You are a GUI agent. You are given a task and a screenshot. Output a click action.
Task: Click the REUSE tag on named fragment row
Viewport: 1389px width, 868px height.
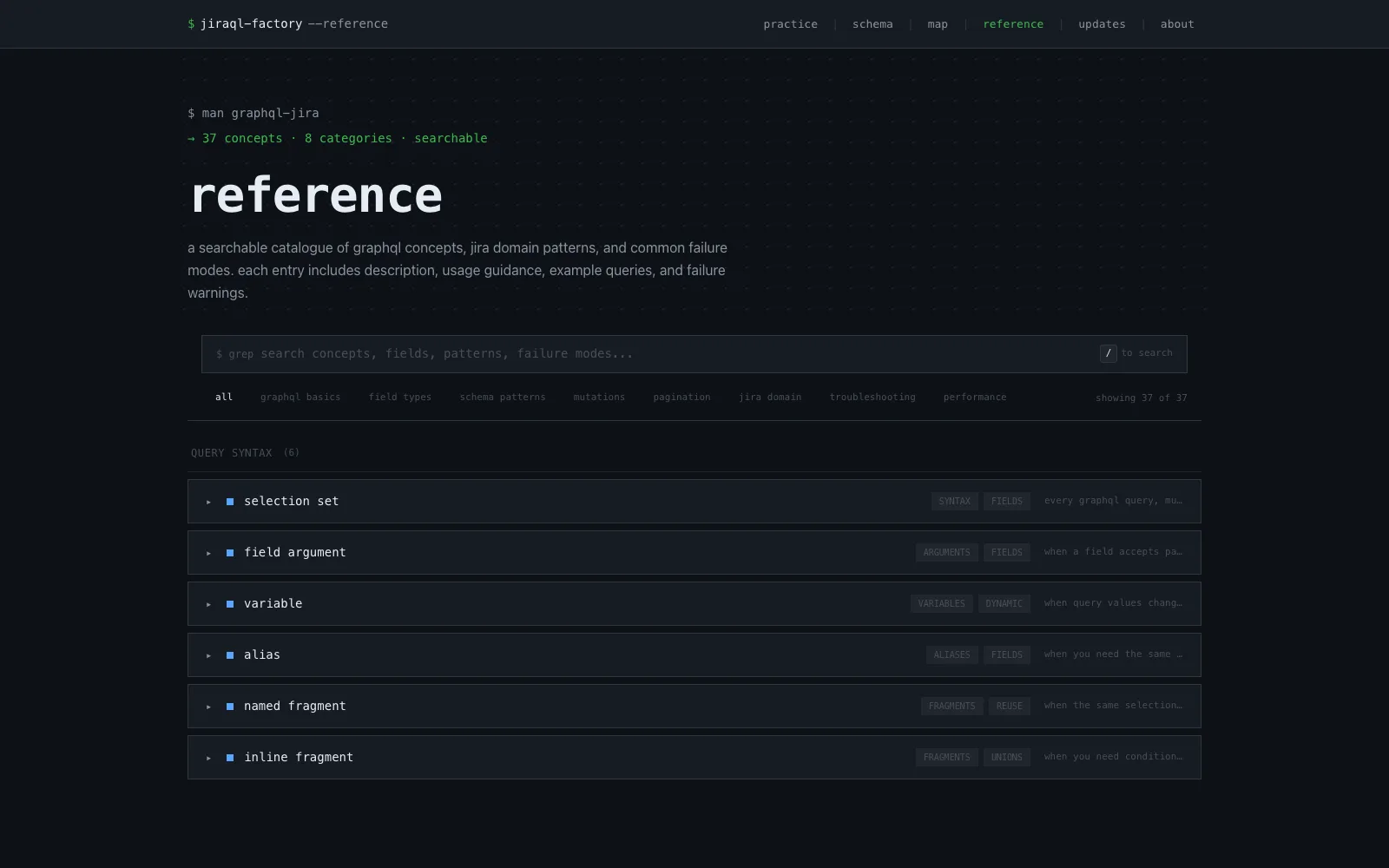click(1010, 706)
